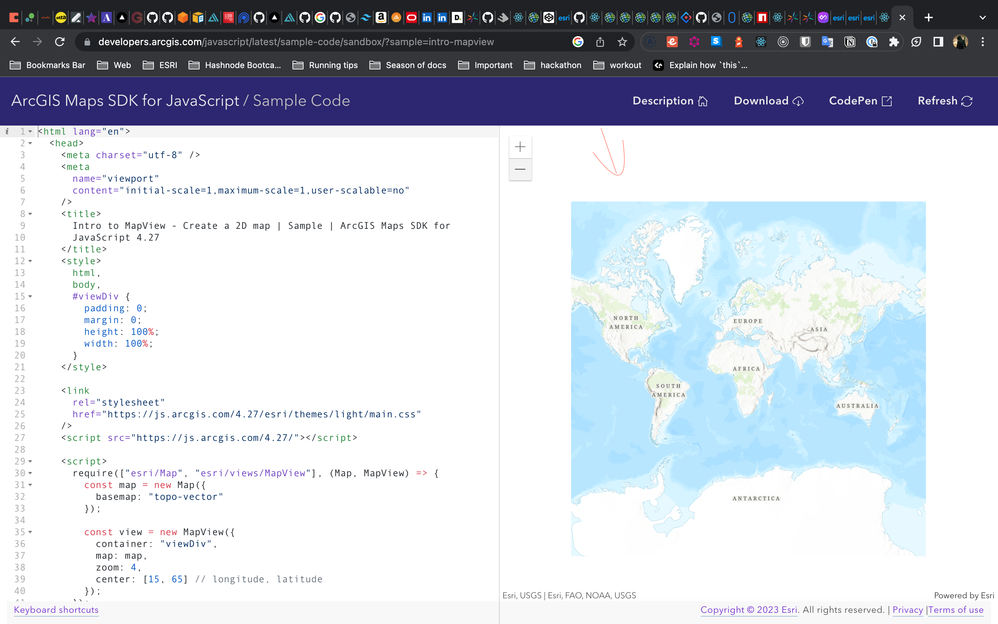This screenshot has width=998, height=624.
Task: Open the Season of docs bookmark folder
Action: [407, 65]
